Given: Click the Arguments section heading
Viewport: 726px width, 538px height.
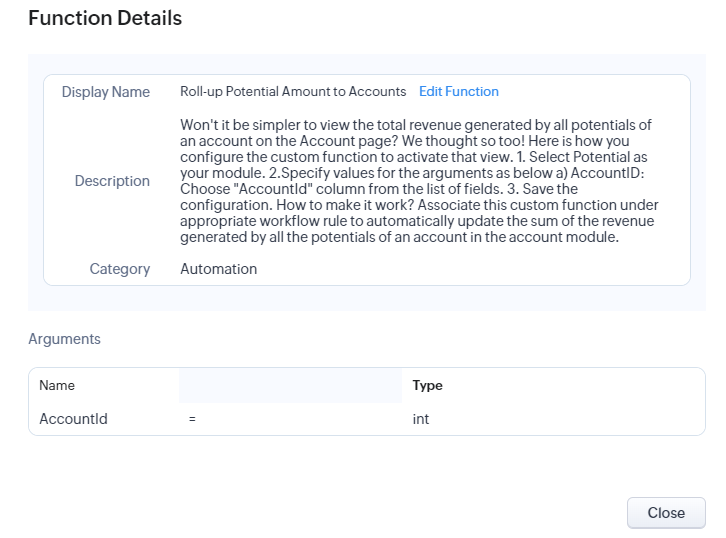Looking at the screenshot, I should [x=64, y=339].
